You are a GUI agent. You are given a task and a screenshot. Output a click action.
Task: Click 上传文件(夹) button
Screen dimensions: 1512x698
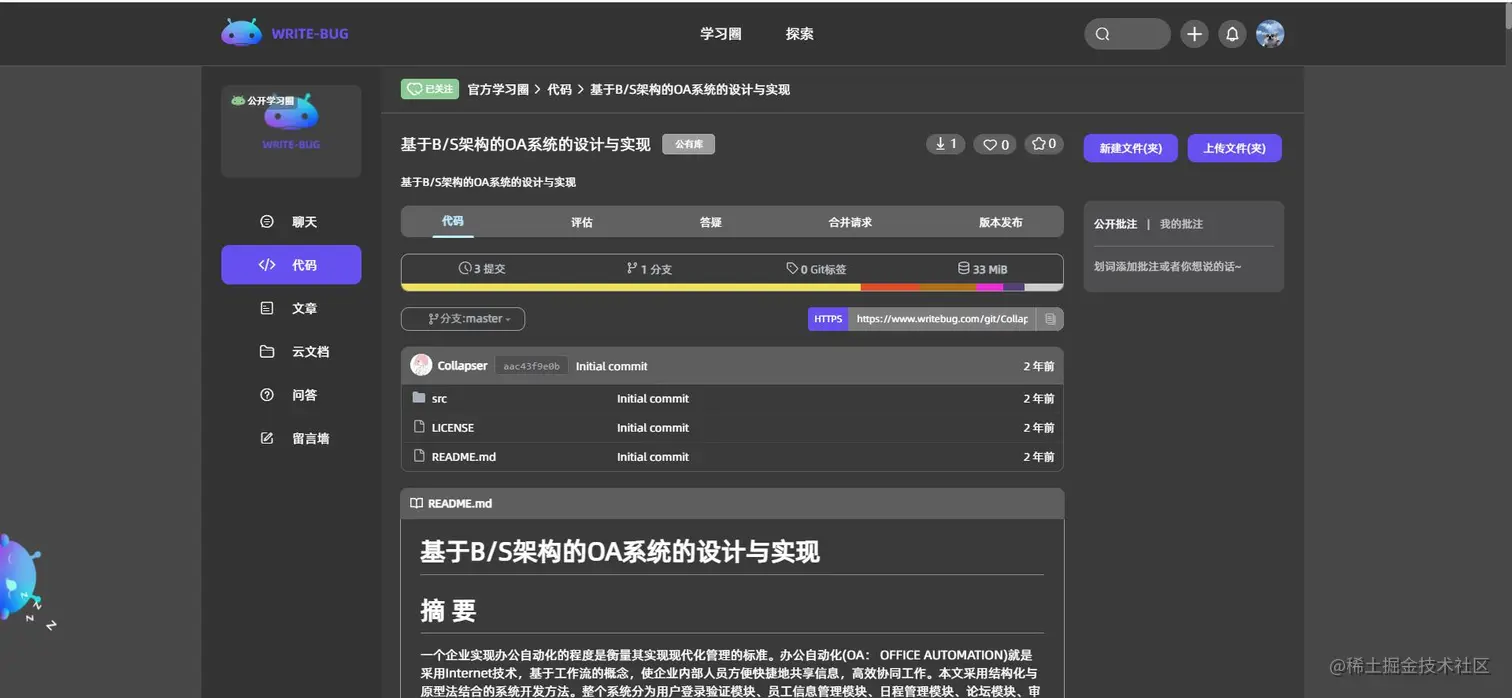(1234, 148)
